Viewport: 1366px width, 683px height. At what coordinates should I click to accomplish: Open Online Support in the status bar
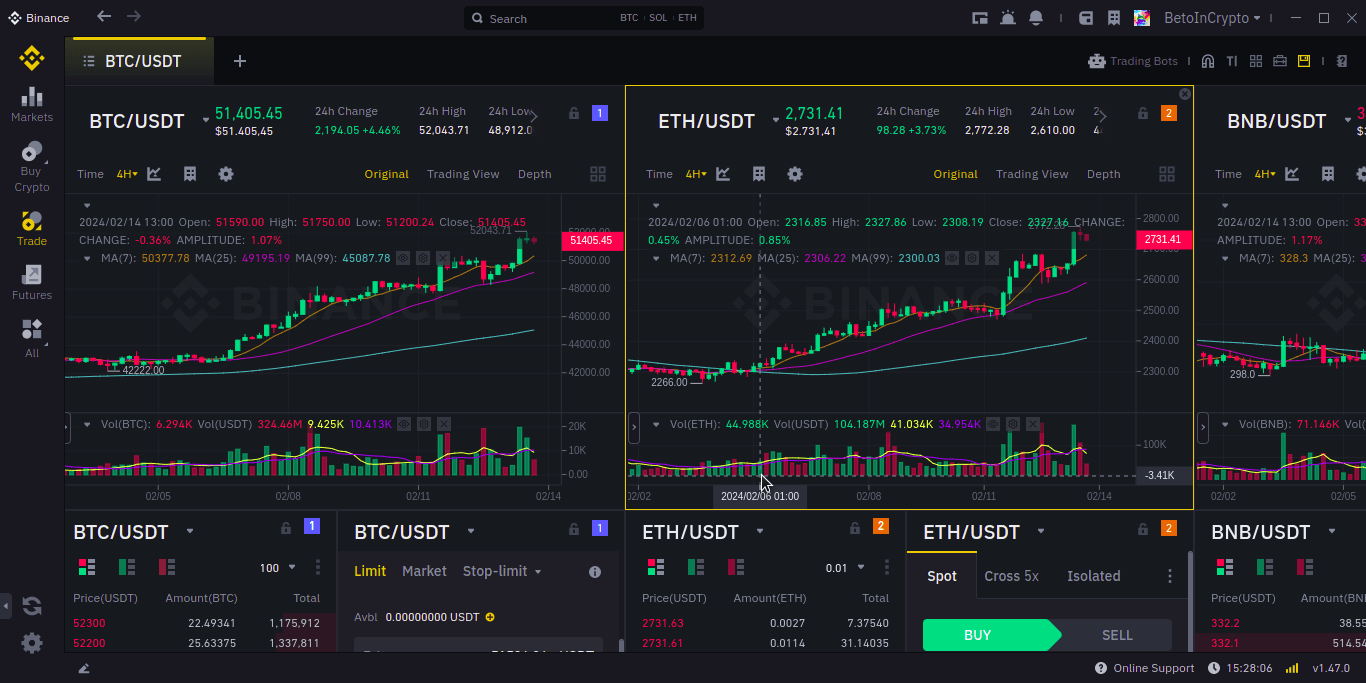[x=1145, y=668]
